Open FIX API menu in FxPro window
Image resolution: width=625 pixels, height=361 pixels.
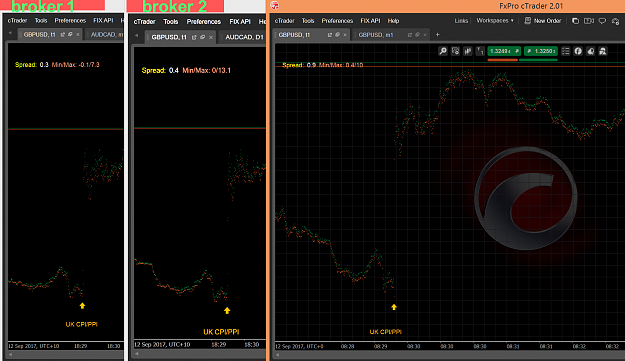[370, 21]
